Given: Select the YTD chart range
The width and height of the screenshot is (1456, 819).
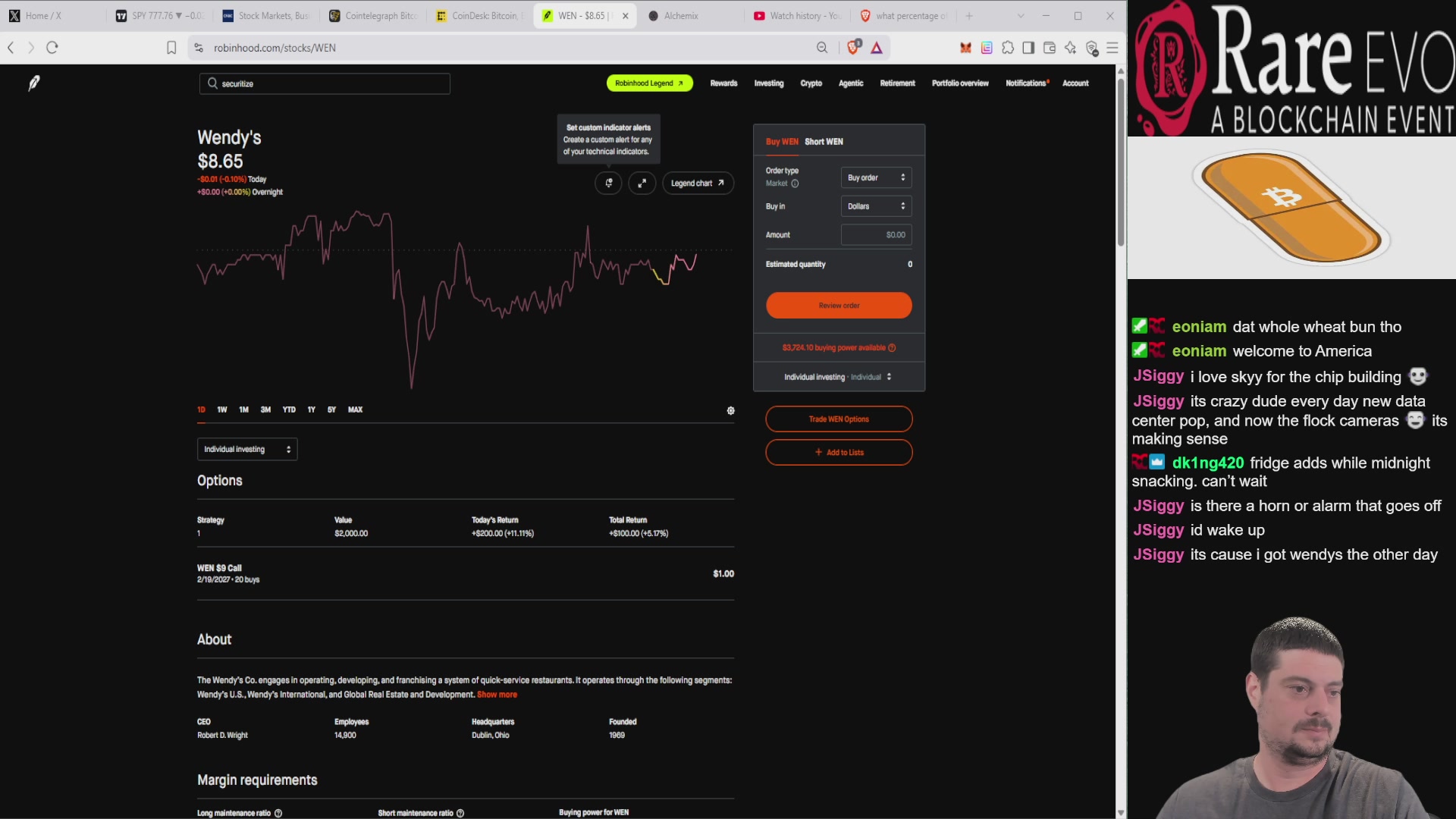Looking at the screenshot, I should [x=289, y=409].
